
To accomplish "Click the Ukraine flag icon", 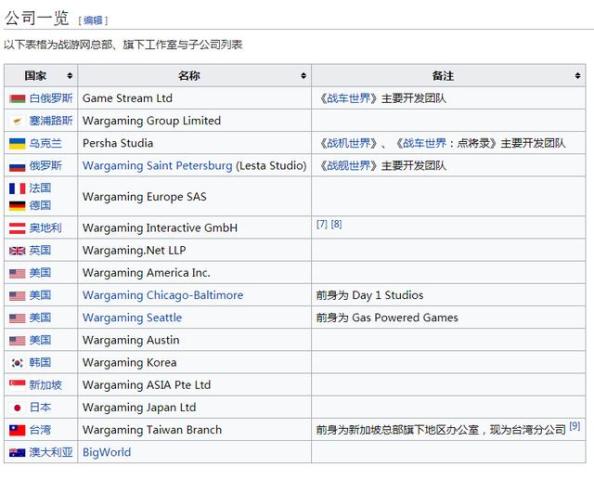I will tap(17, 144).
